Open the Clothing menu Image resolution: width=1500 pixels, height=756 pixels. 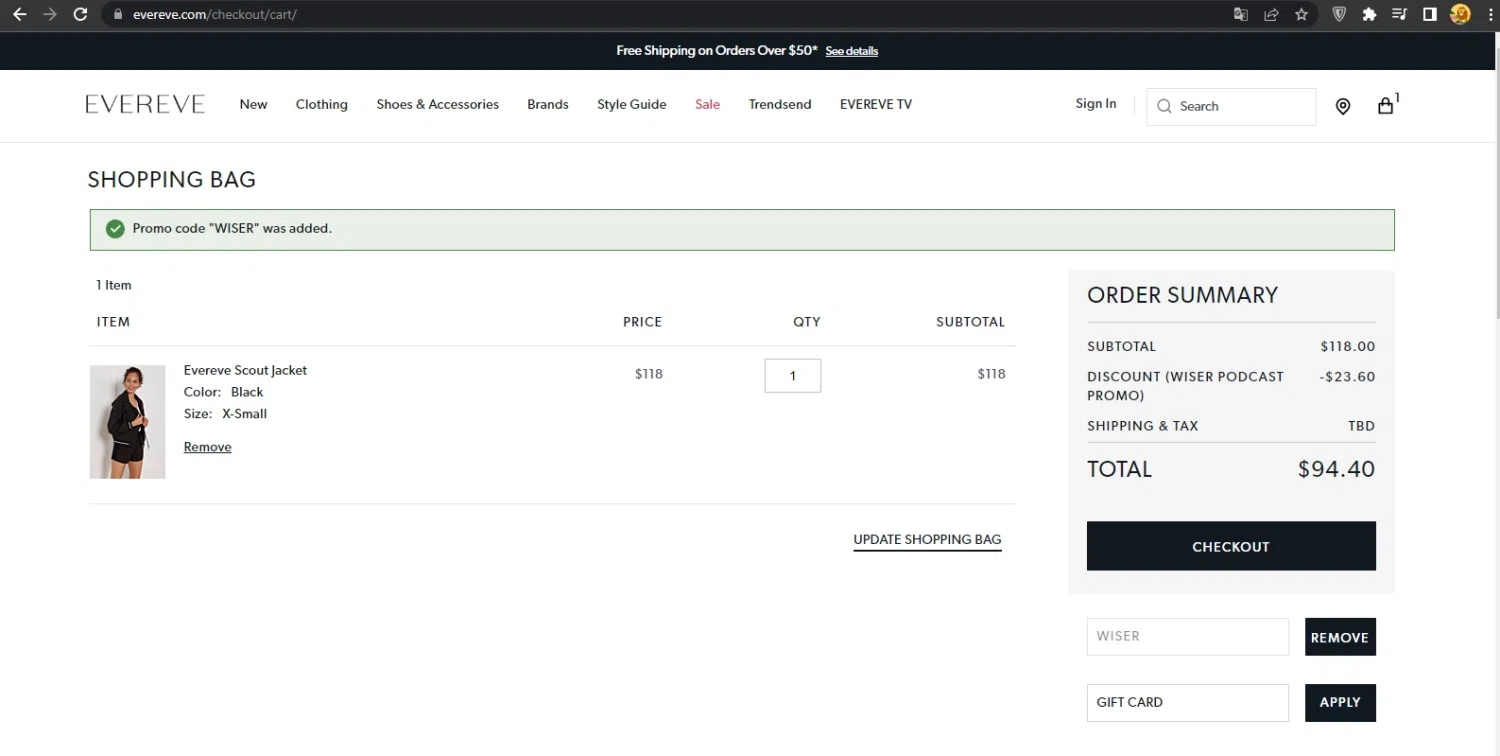coord(322,104)
